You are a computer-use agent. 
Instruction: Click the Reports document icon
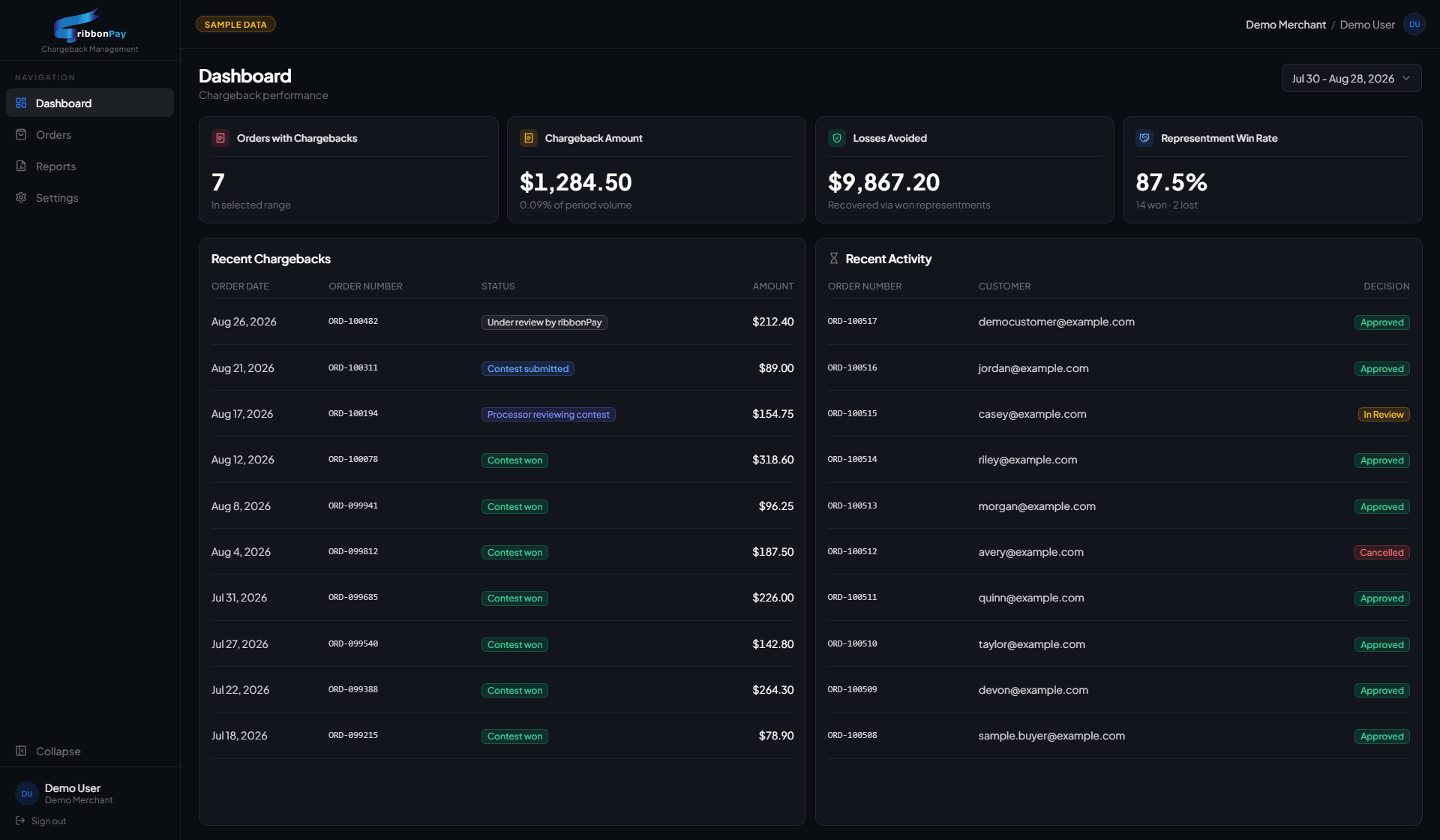21,166
